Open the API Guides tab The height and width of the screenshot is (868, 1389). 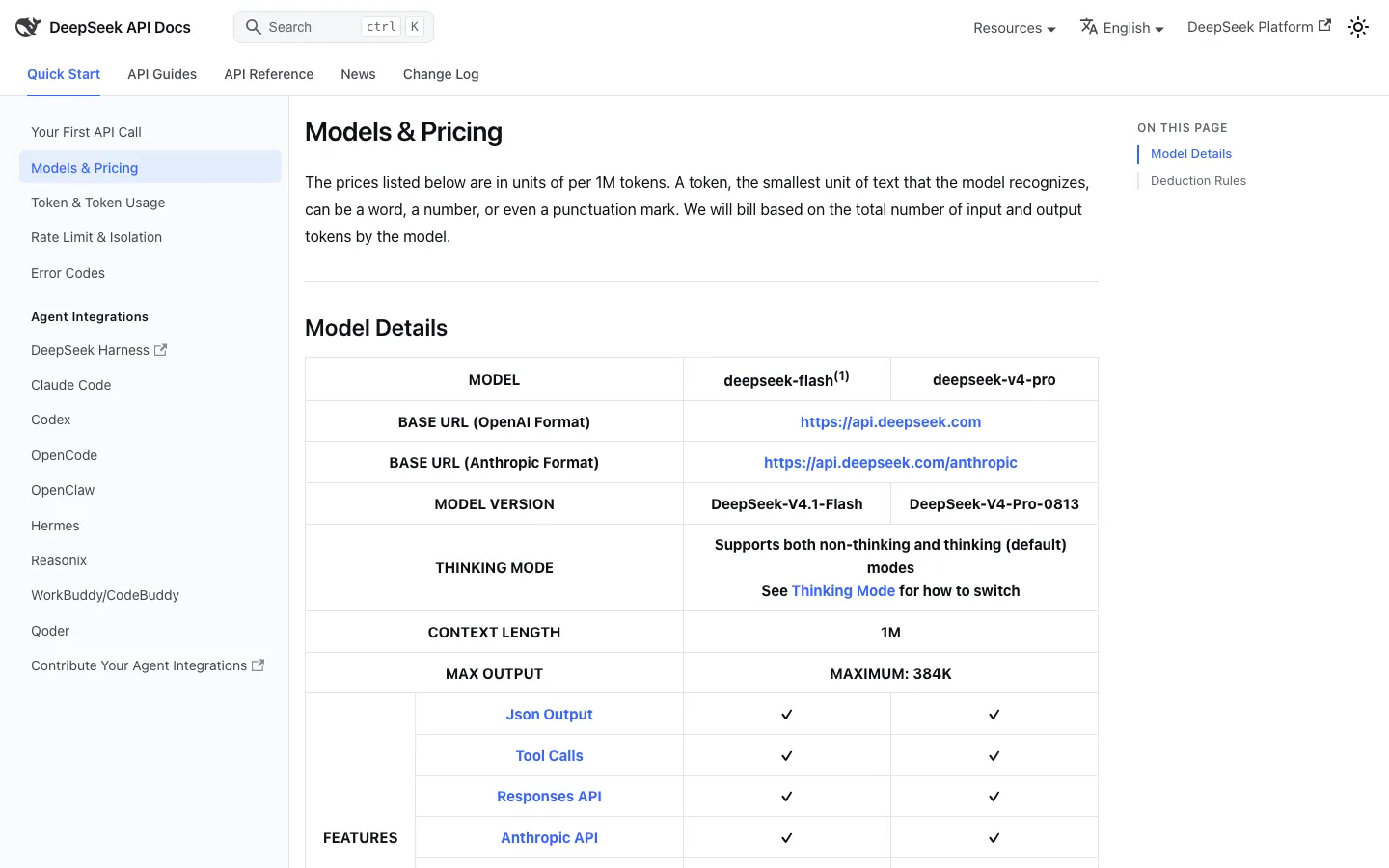(162, 74)
